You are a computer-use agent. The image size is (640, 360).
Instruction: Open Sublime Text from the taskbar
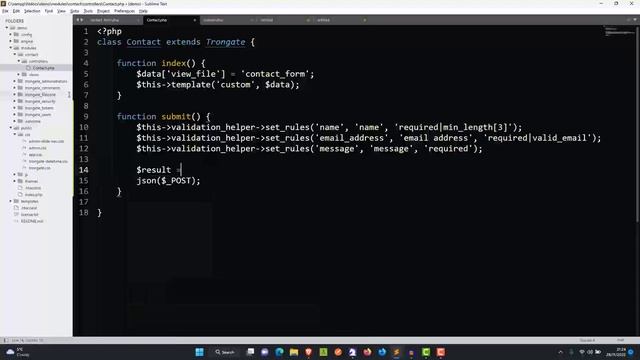396,352
